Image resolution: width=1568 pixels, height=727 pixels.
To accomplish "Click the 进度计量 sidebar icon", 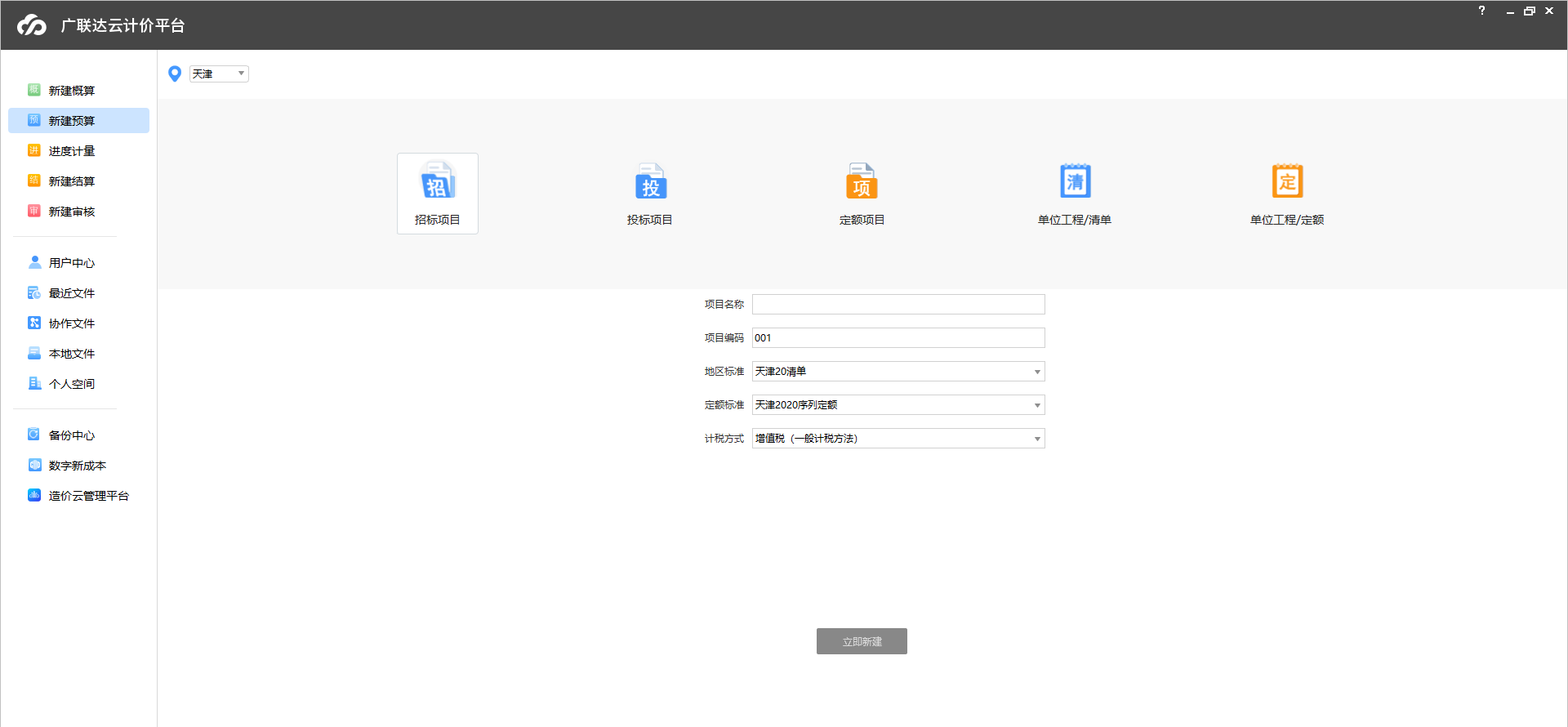I will (x=34, y=150).
